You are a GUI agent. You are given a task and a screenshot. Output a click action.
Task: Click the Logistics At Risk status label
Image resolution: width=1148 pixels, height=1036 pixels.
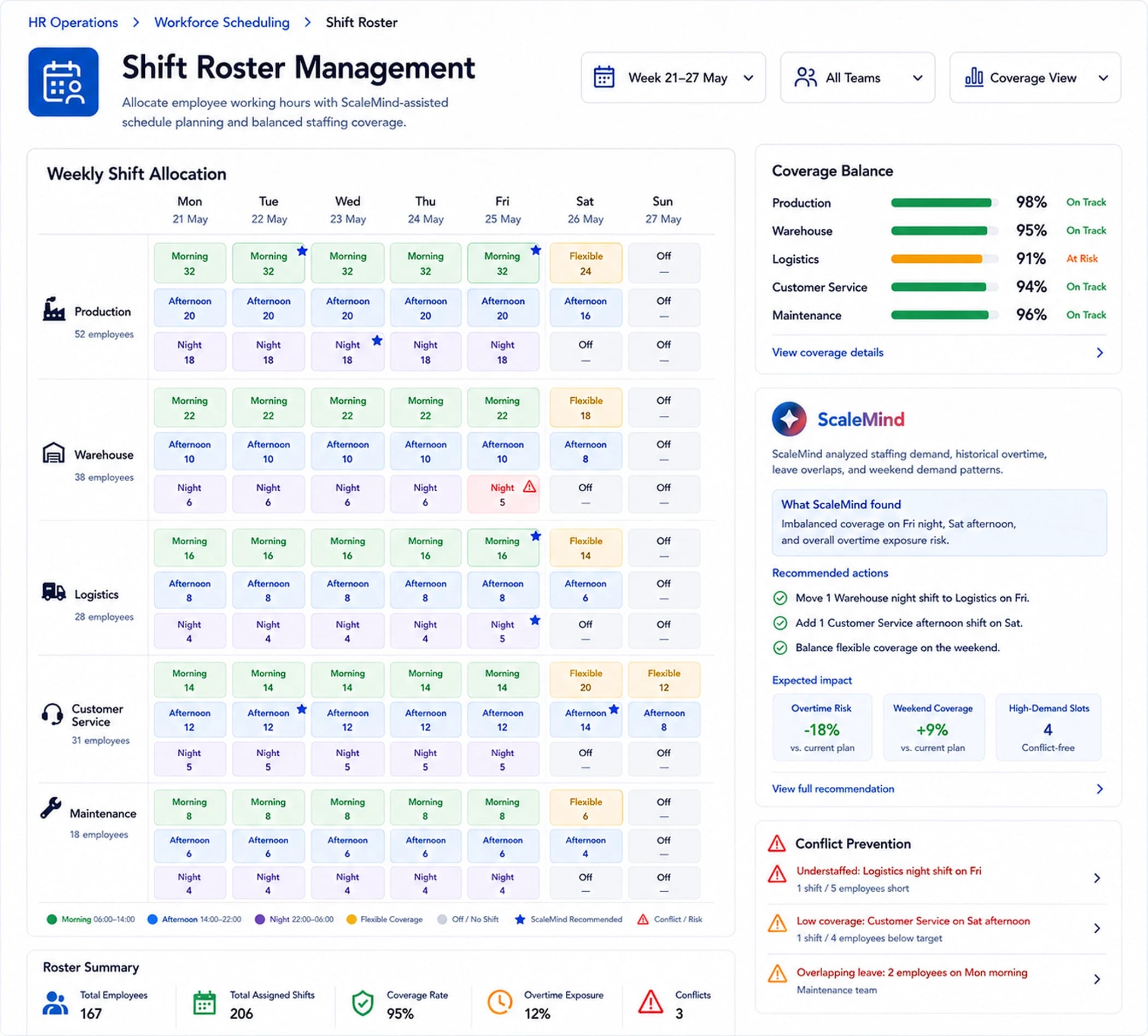click(1082, 258)
